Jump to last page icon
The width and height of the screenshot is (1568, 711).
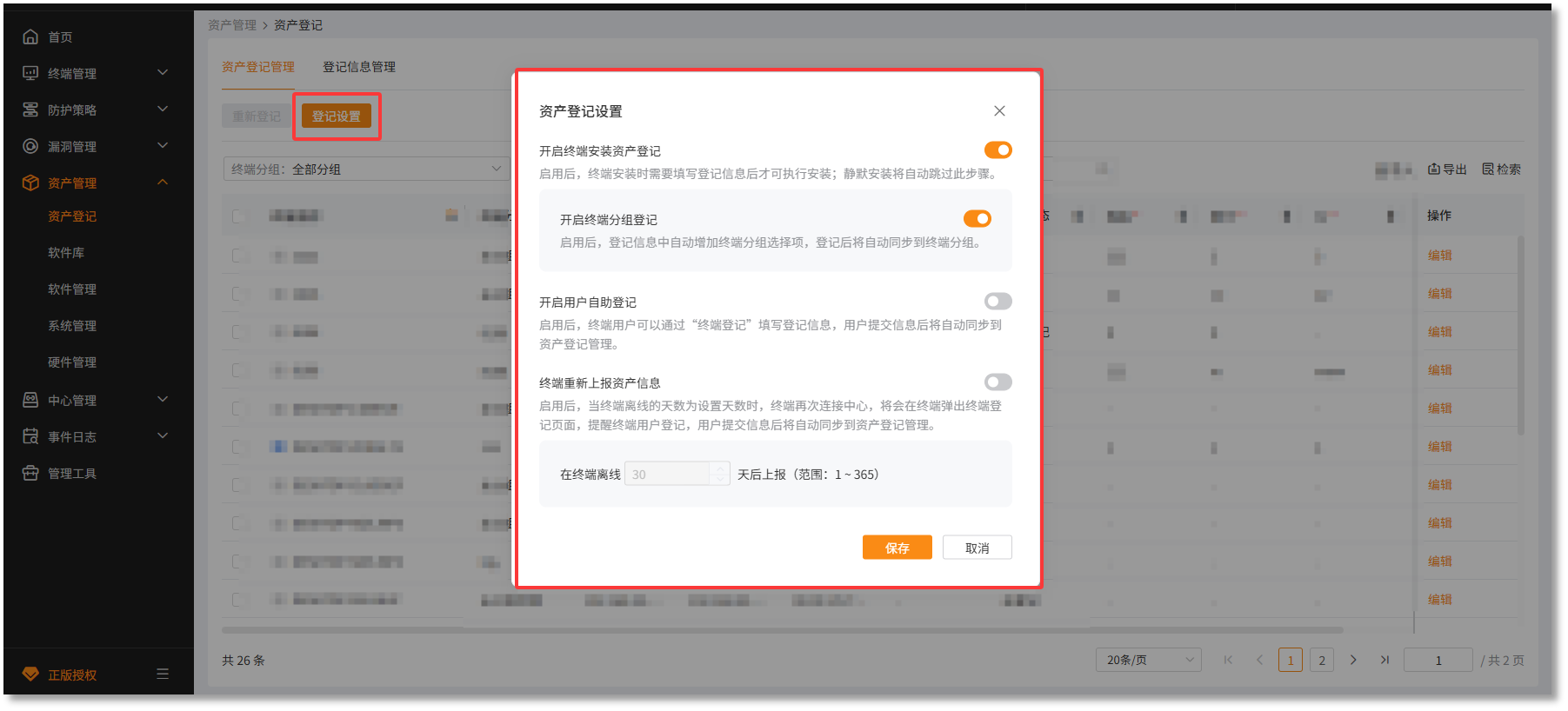pos(1385,660)
